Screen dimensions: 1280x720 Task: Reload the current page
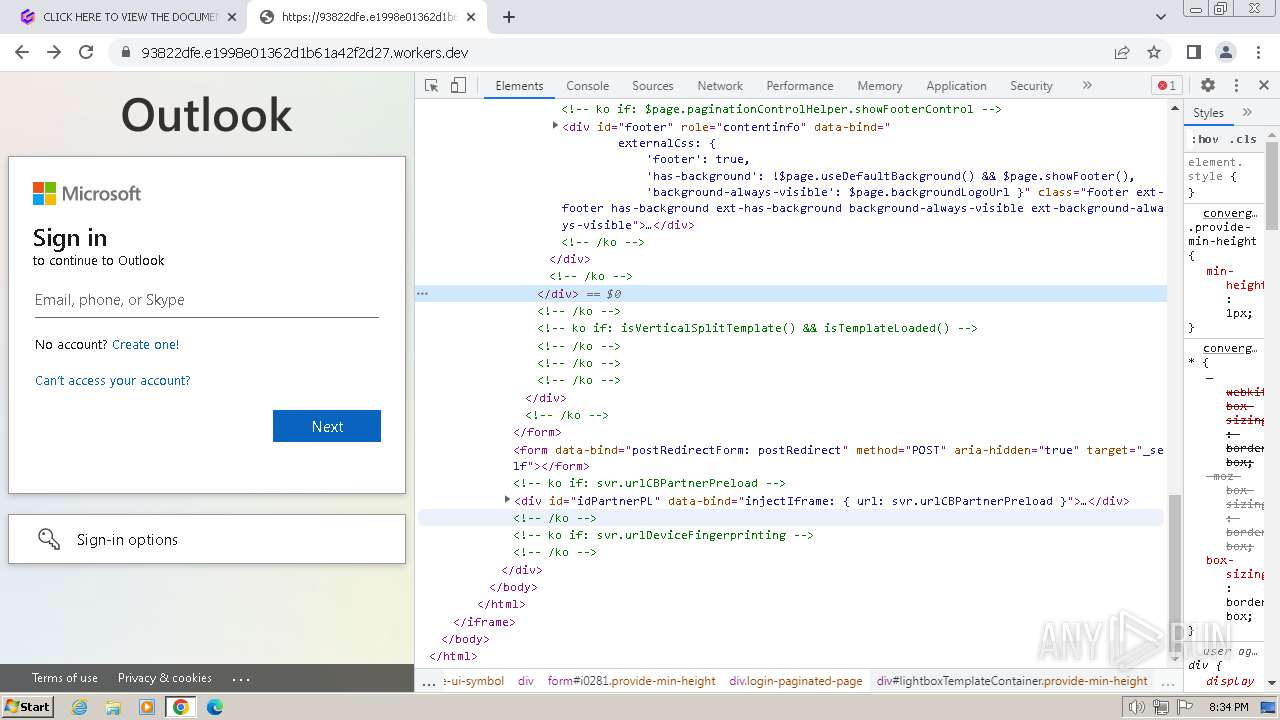tap(86, 52)
